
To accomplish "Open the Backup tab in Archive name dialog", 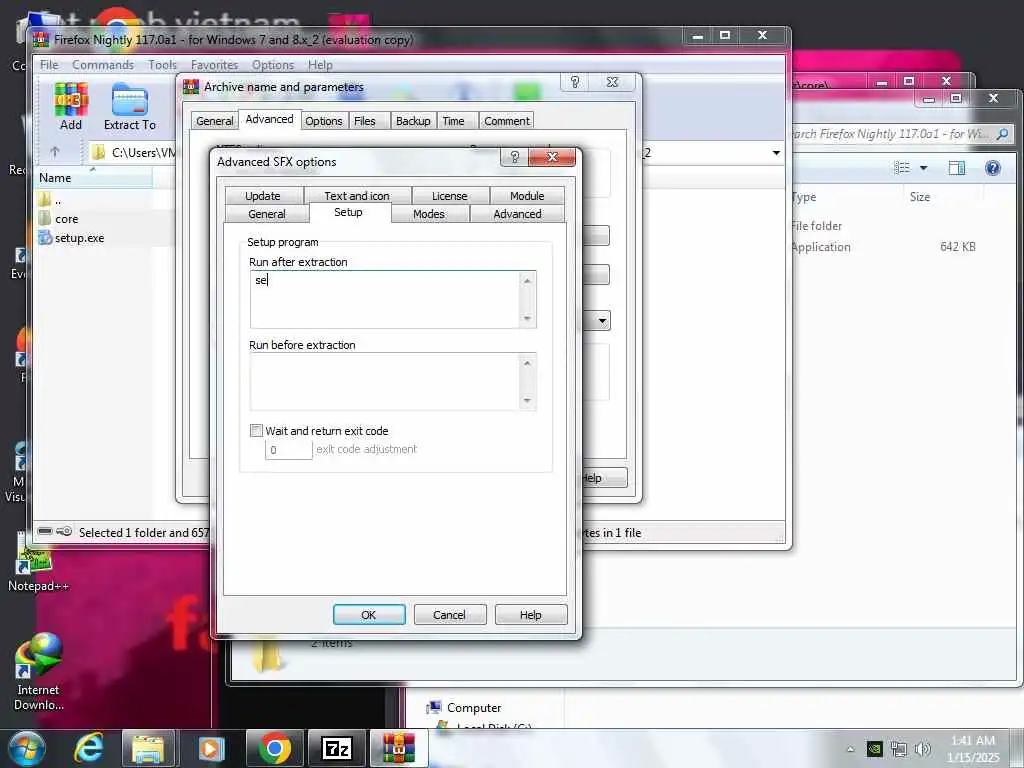I will (x=413, y=121).
